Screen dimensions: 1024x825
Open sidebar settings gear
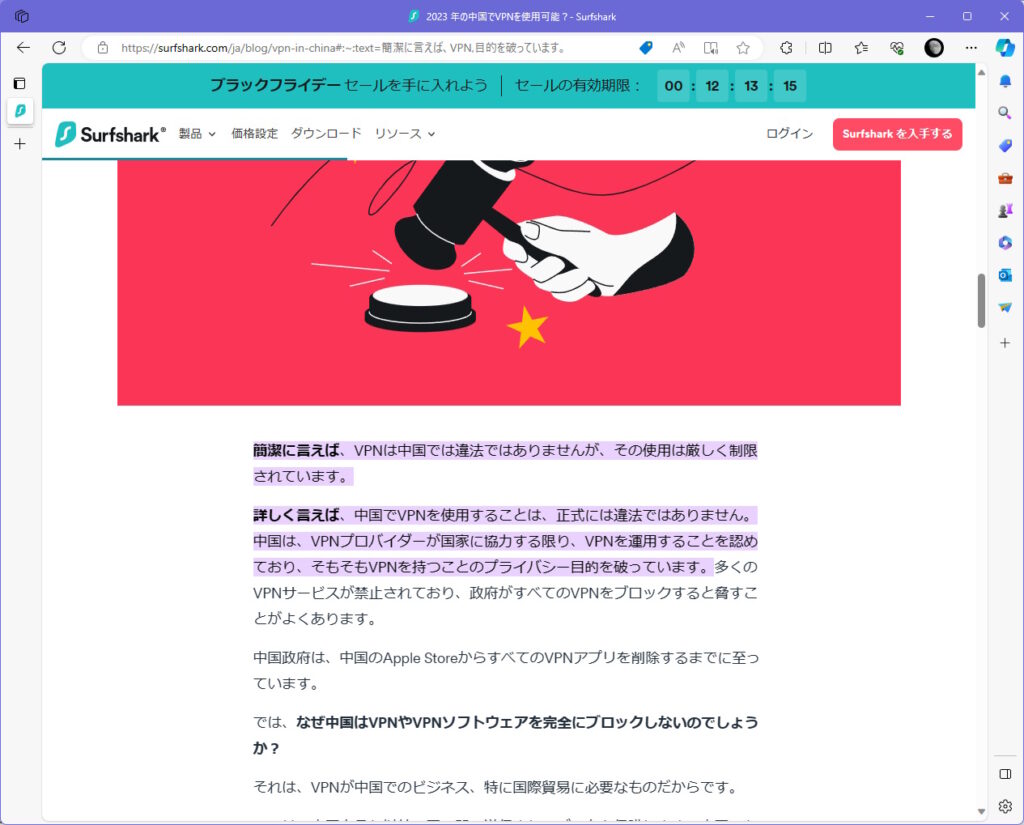coord(1005,806)
